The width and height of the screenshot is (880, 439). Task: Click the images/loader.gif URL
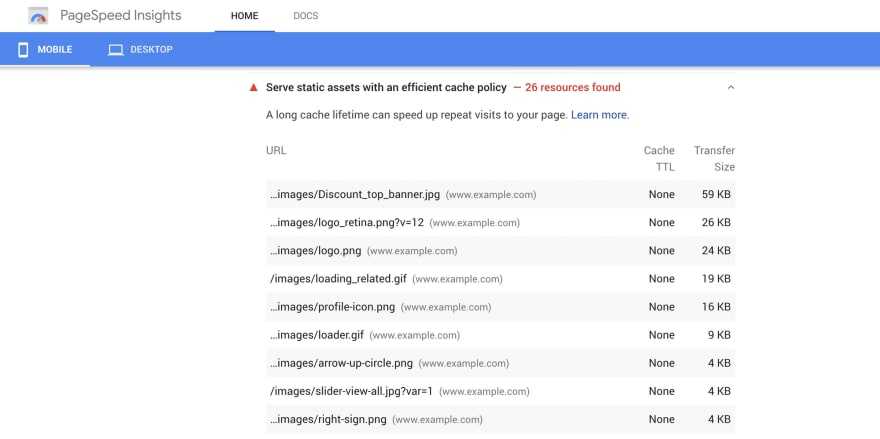coord(316,335)
